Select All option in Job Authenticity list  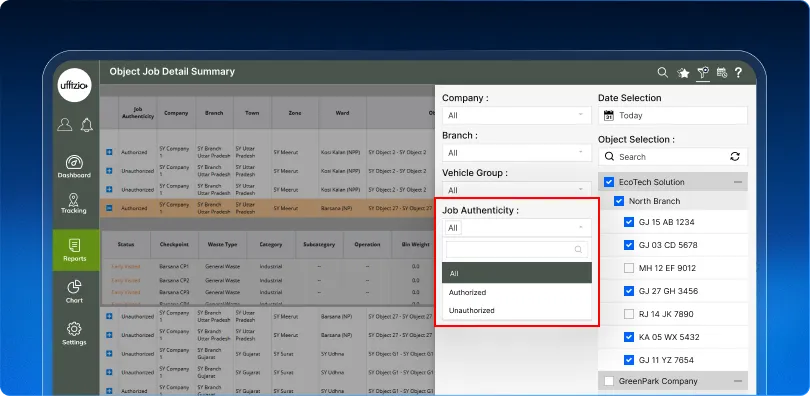517,273
